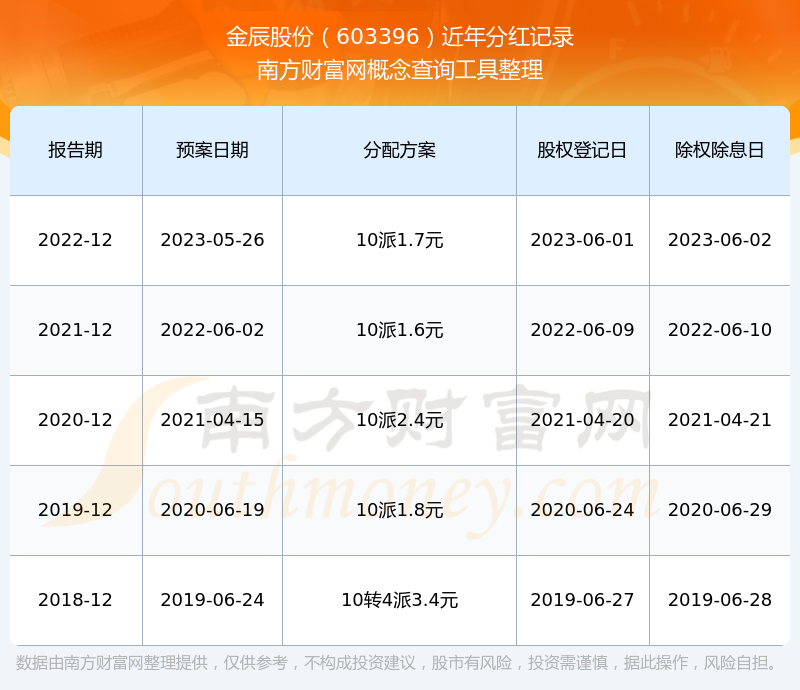
Task: Click ex-dividend date 2020-06-29
Action: pyautogui.click(x=719, y=509)
